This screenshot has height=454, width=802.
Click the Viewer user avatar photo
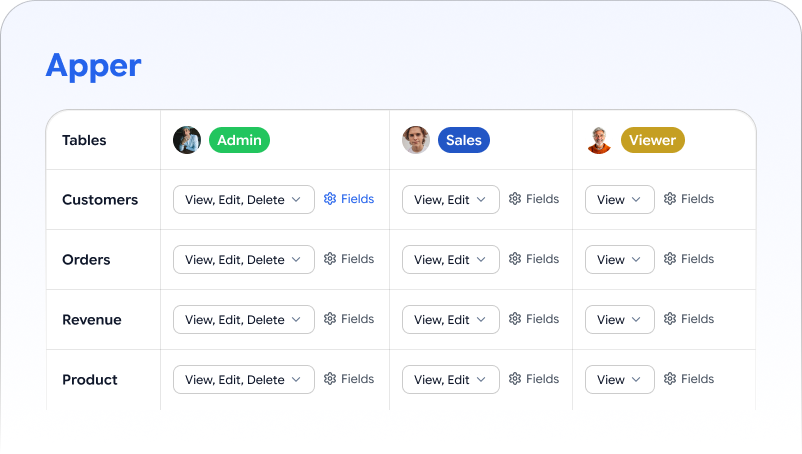point(599,140)
